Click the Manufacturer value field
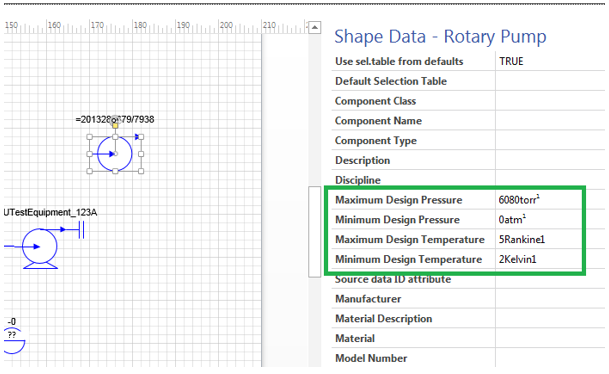Image resolution: width=609 pixels, height=374 pixels. pos(550,299)
